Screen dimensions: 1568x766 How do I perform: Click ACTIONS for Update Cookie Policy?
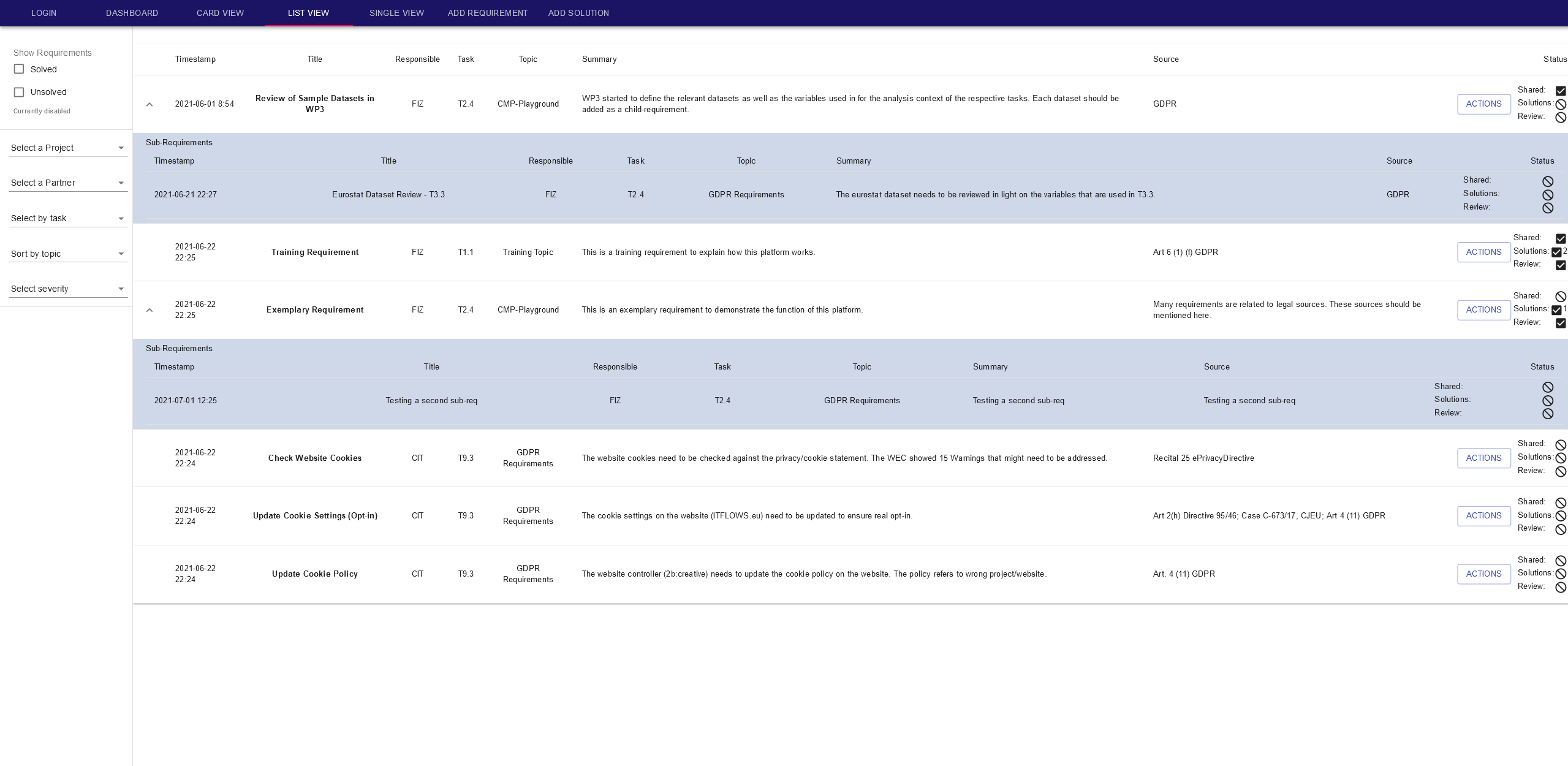(1483, 574)
